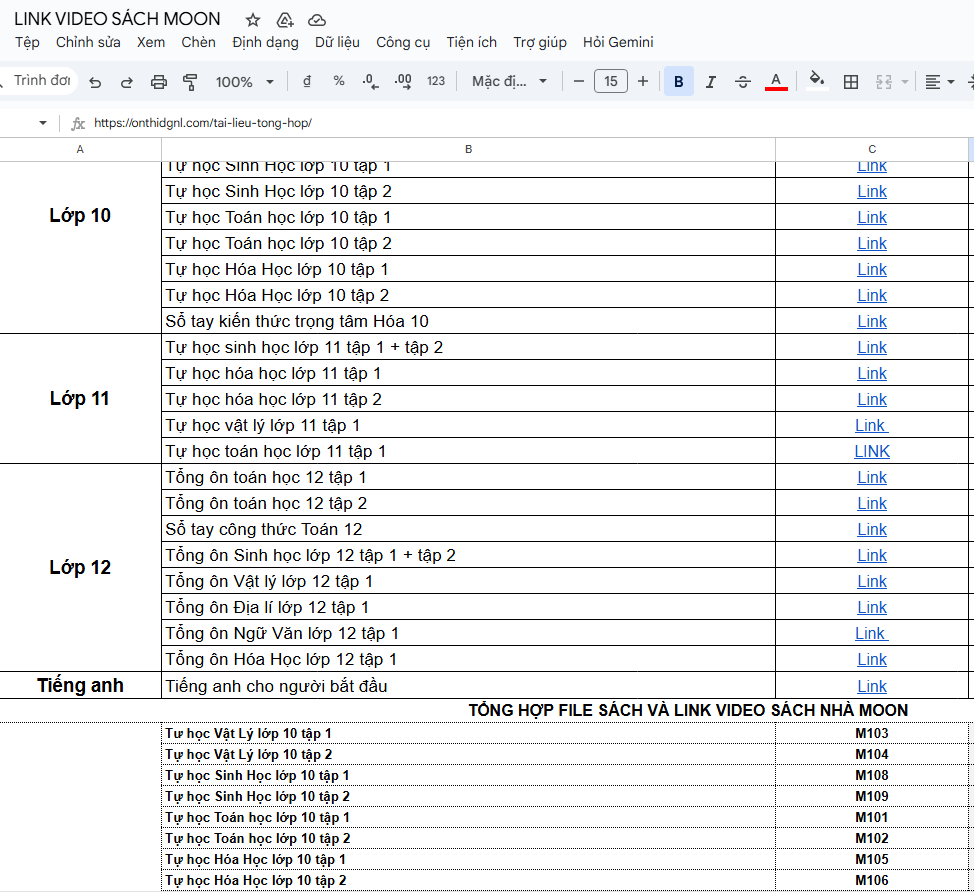
Task: Open the text color picker
Action: coord(776,82)
